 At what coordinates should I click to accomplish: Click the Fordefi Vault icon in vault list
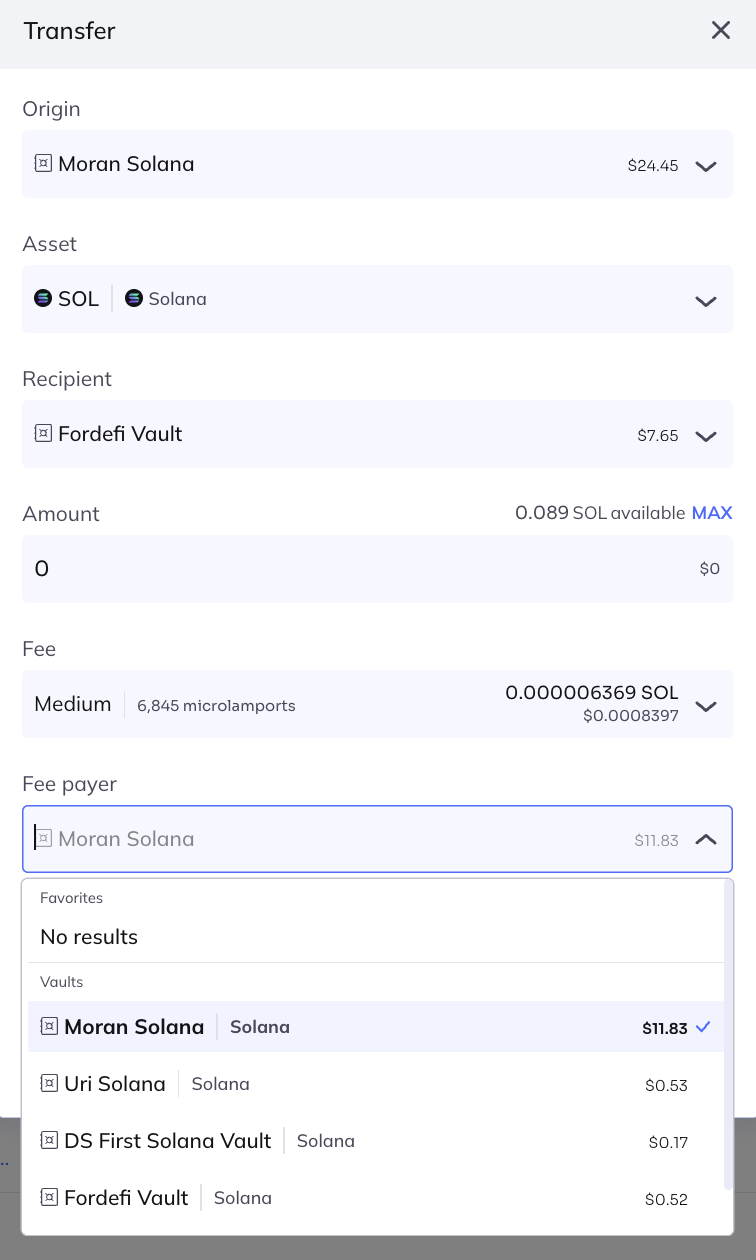coord(49,1198)
